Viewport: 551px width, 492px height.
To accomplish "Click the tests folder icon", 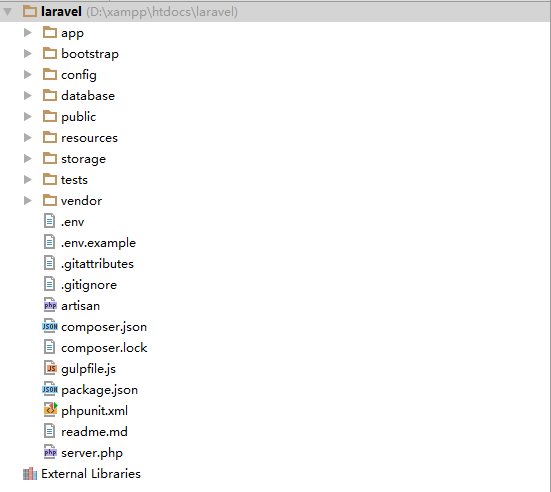I will (50, 179).
